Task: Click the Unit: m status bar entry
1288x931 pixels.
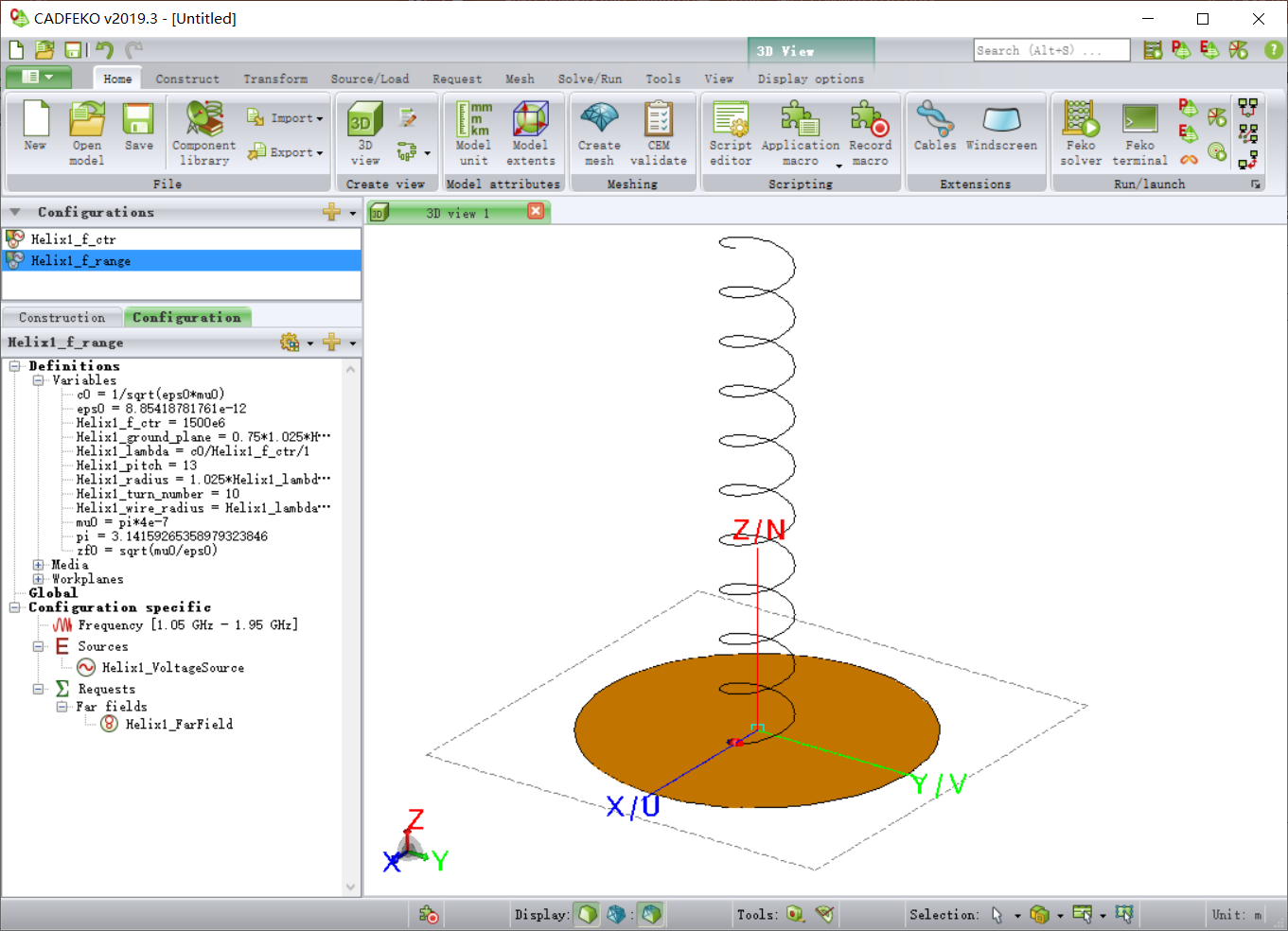Action: click(x=1237, y=915)
